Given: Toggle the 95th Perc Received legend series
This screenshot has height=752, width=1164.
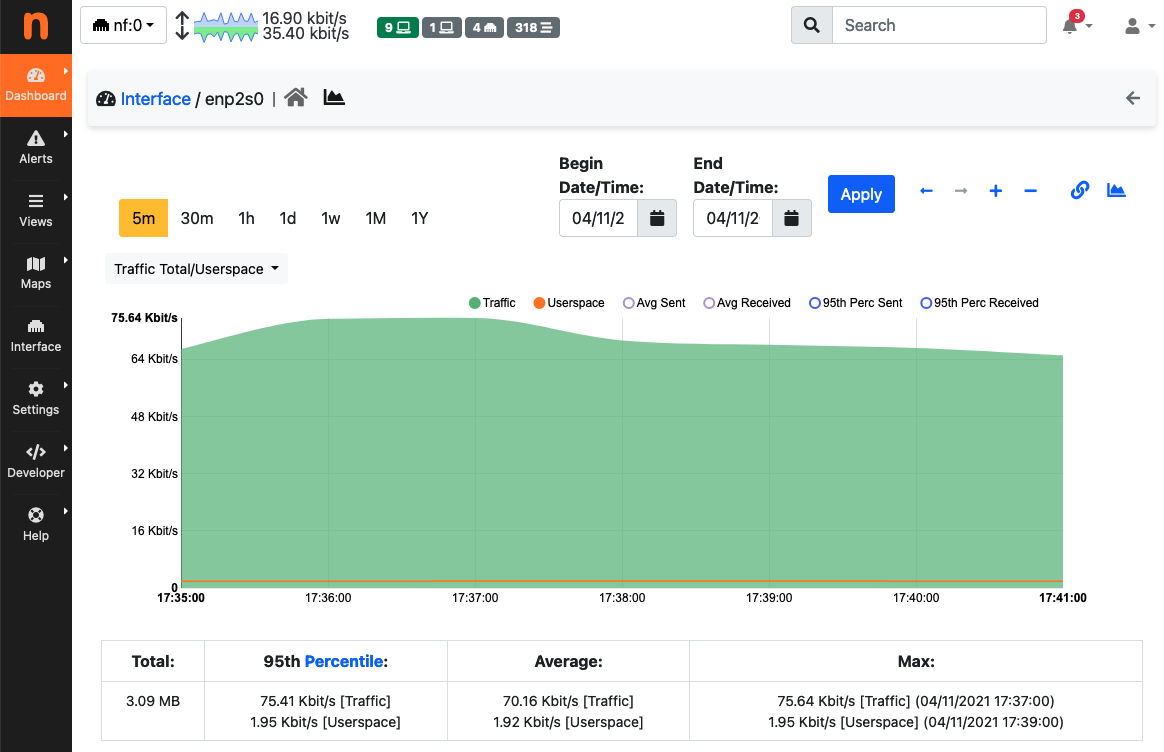Looking at the screenshot, I should pos(979,303).
